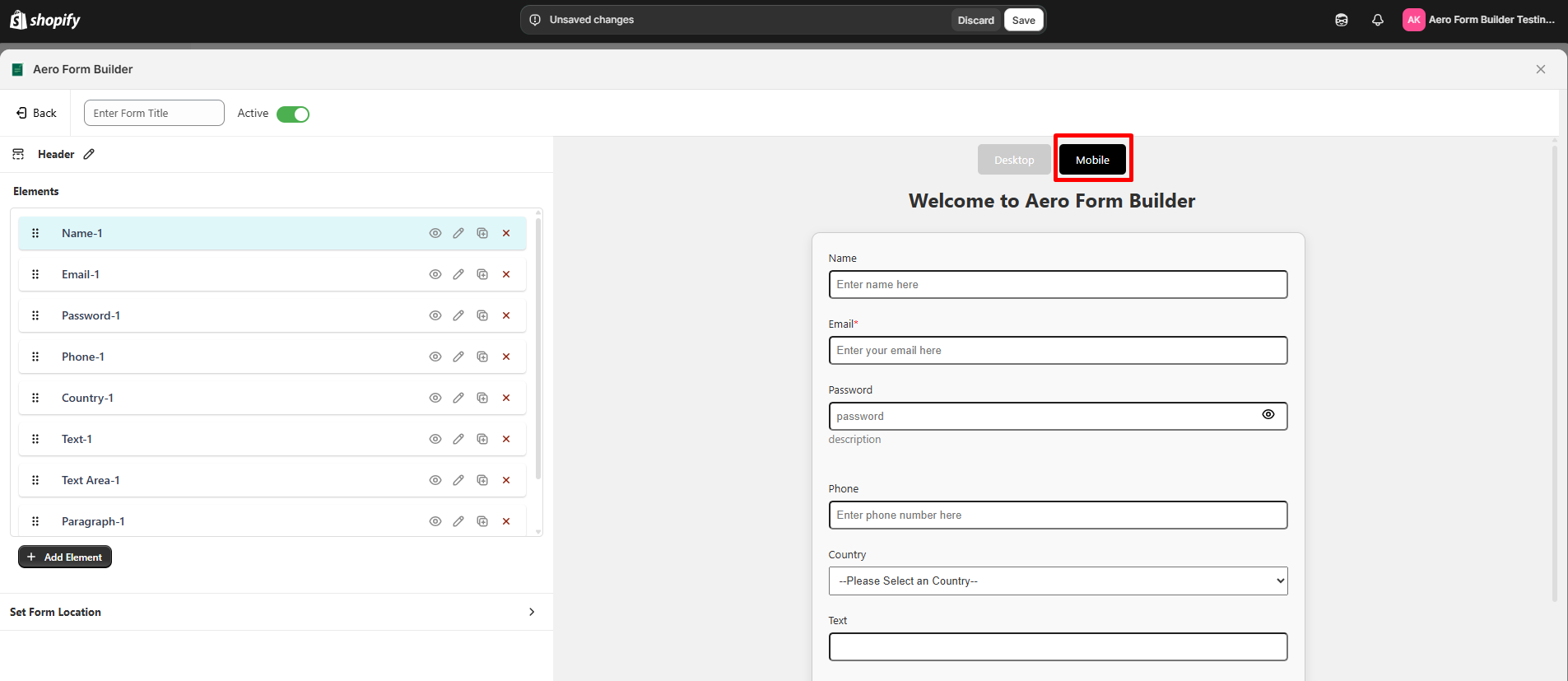The image size is (1568, 681).
Task: Edit the Password-1 element
Action: (x=458, y=315)
